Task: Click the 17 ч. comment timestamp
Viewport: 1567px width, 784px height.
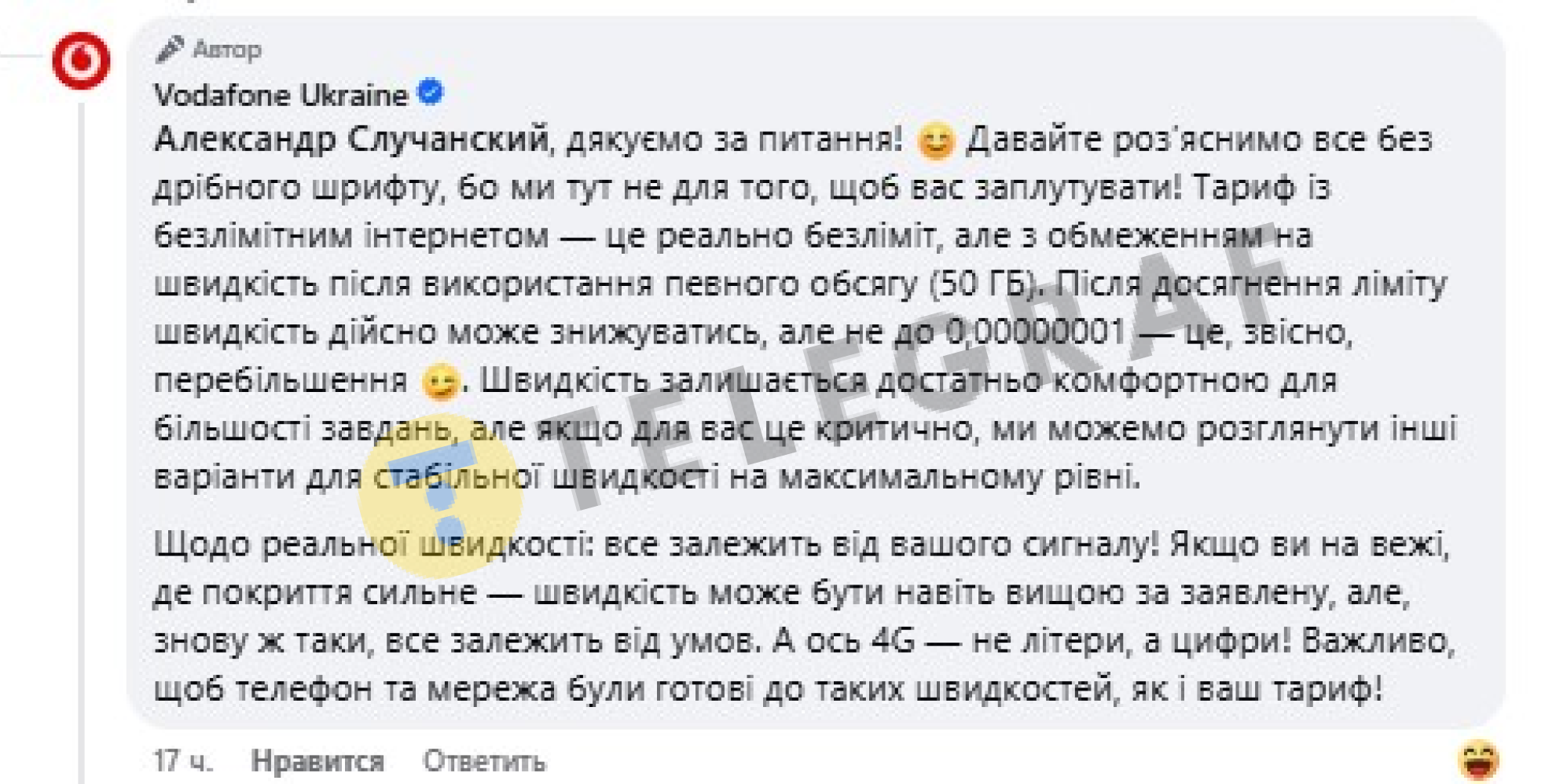Action: pos(183,760)
